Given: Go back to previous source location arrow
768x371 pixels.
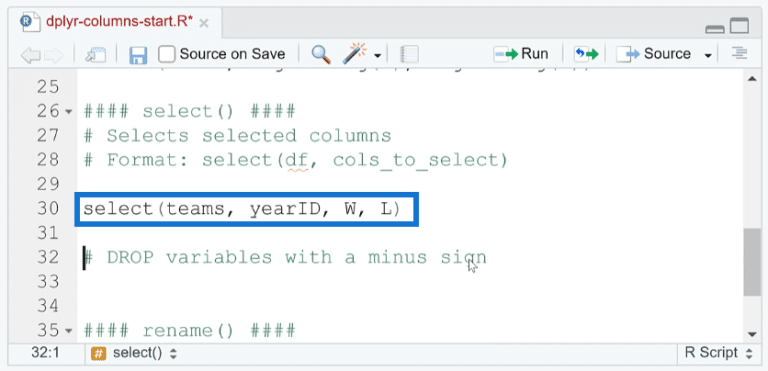Looking at the screenshot, I should (x=30, y=54).
